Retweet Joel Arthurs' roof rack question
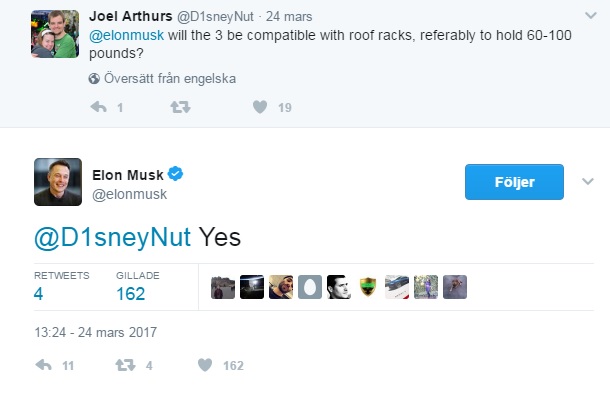This screenshot has width=610, height=395. (x=181, y=107)
